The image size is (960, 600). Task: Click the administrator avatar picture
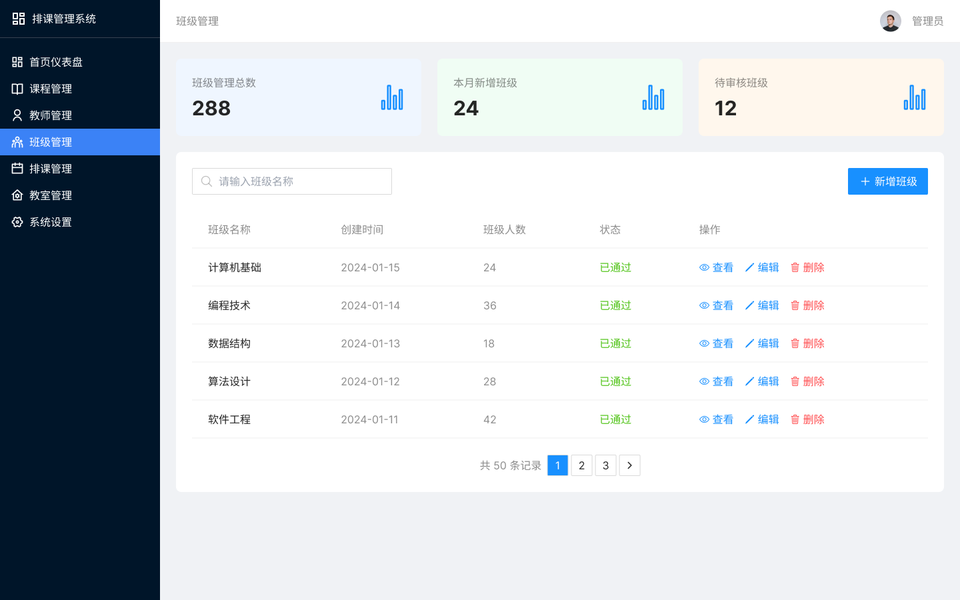click(x=890, y=21)
